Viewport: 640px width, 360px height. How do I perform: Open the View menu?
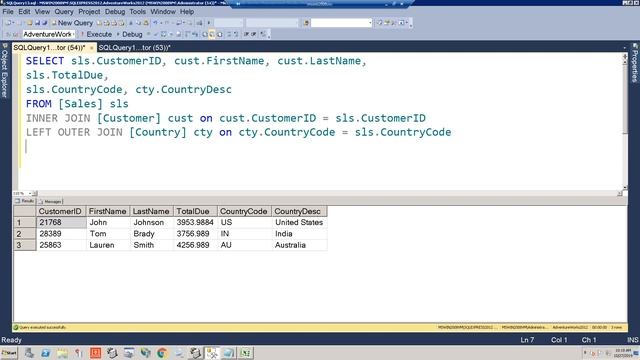click(42, 11)
